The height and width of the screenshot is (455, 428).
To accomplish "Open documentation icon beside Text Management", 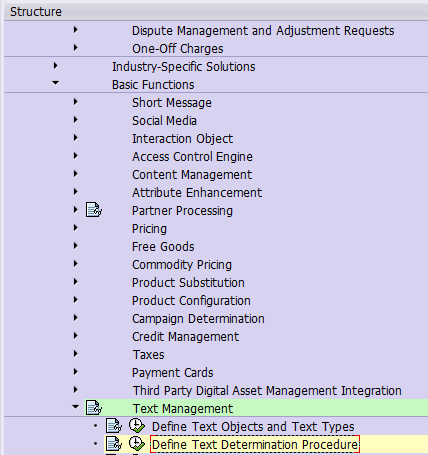I will (x=94, y=408).
